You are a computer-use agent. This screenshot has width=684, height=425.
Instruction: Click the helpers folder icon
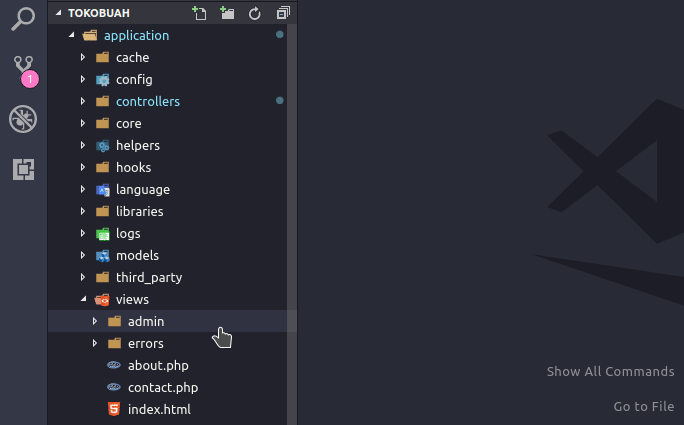103,145
